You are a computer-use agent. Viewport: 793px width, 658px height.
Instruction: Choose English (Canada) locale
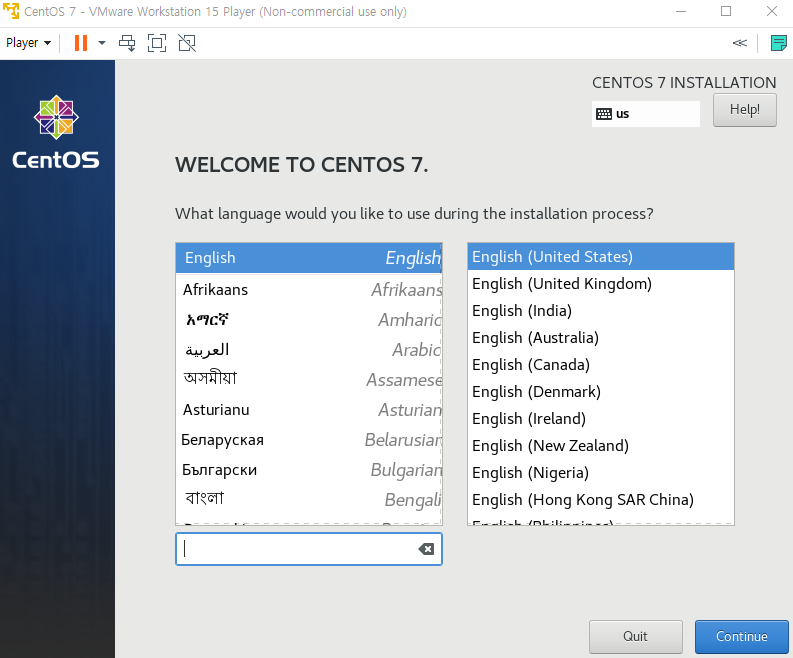(x=601, y=365)
